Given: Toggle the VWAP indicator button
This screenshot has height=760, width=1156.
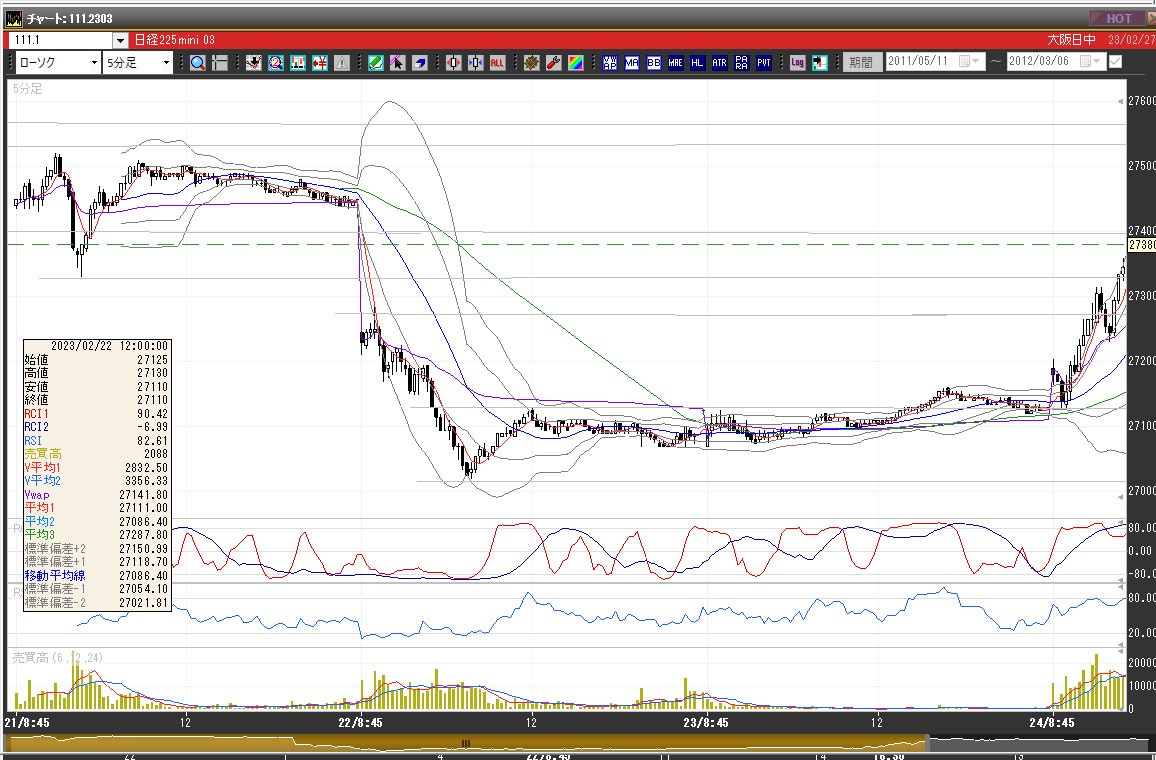Looking at the screenshot, I should pyautogui.click(x=610, y=63).
